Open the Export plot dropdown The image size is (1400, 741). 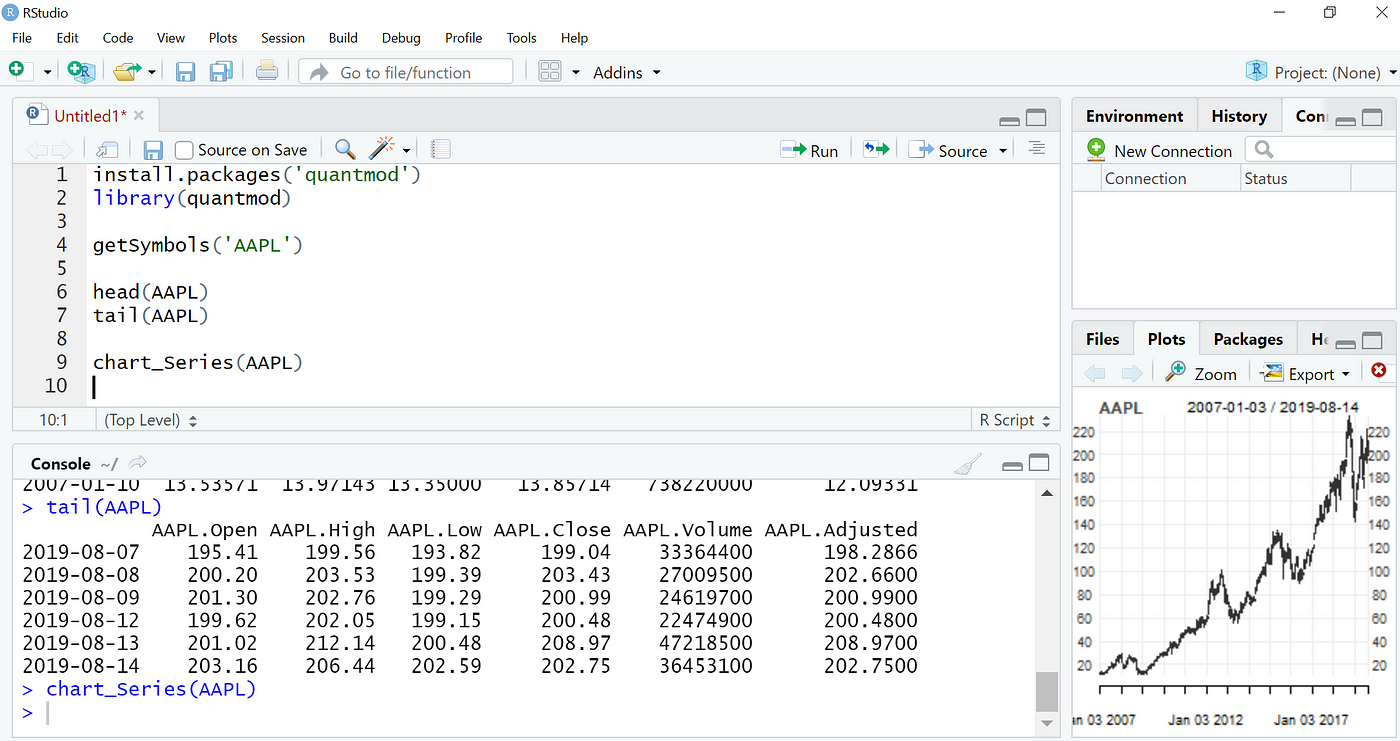coord(1306,373)
